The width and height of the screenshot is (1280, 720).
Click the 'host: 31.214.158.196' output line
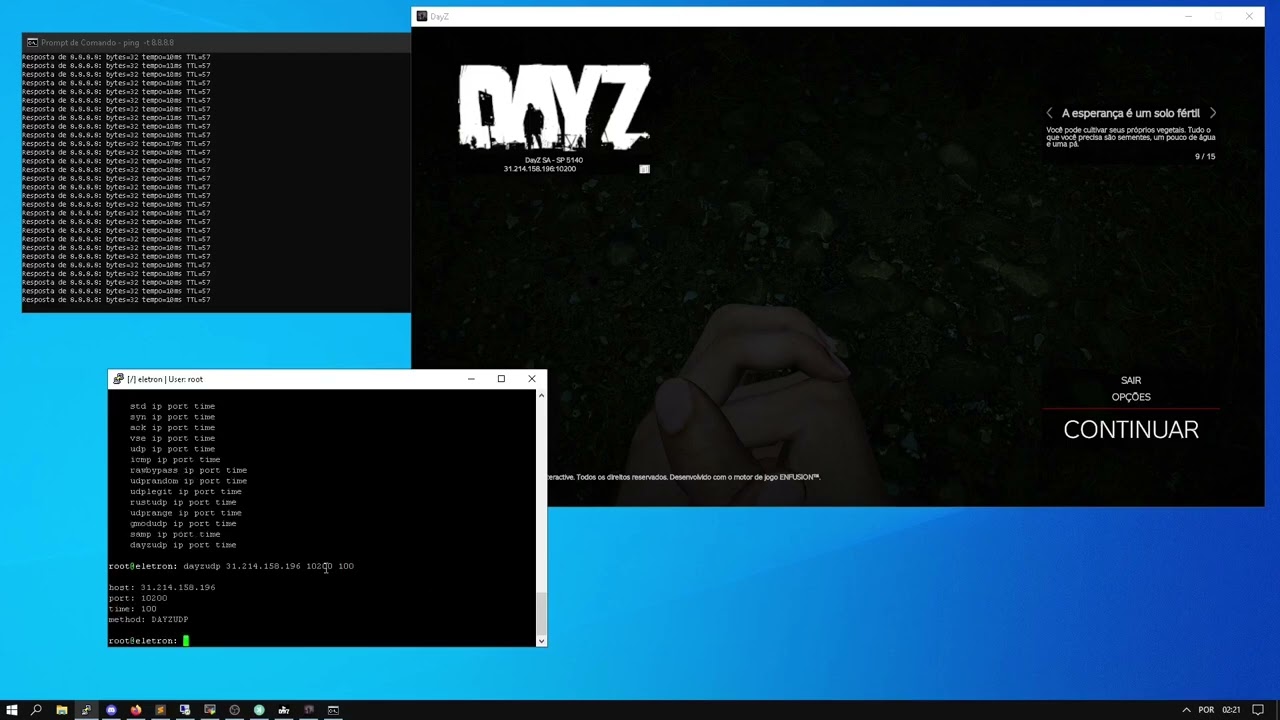[162, 587]
